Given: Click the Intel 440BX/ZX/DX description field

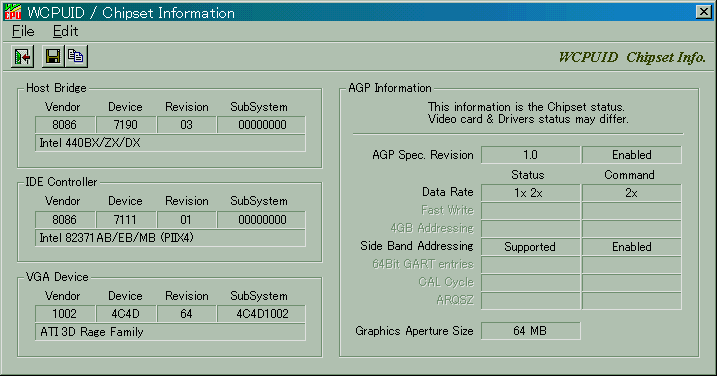Looking at the screenshot, I should (170, 143).
